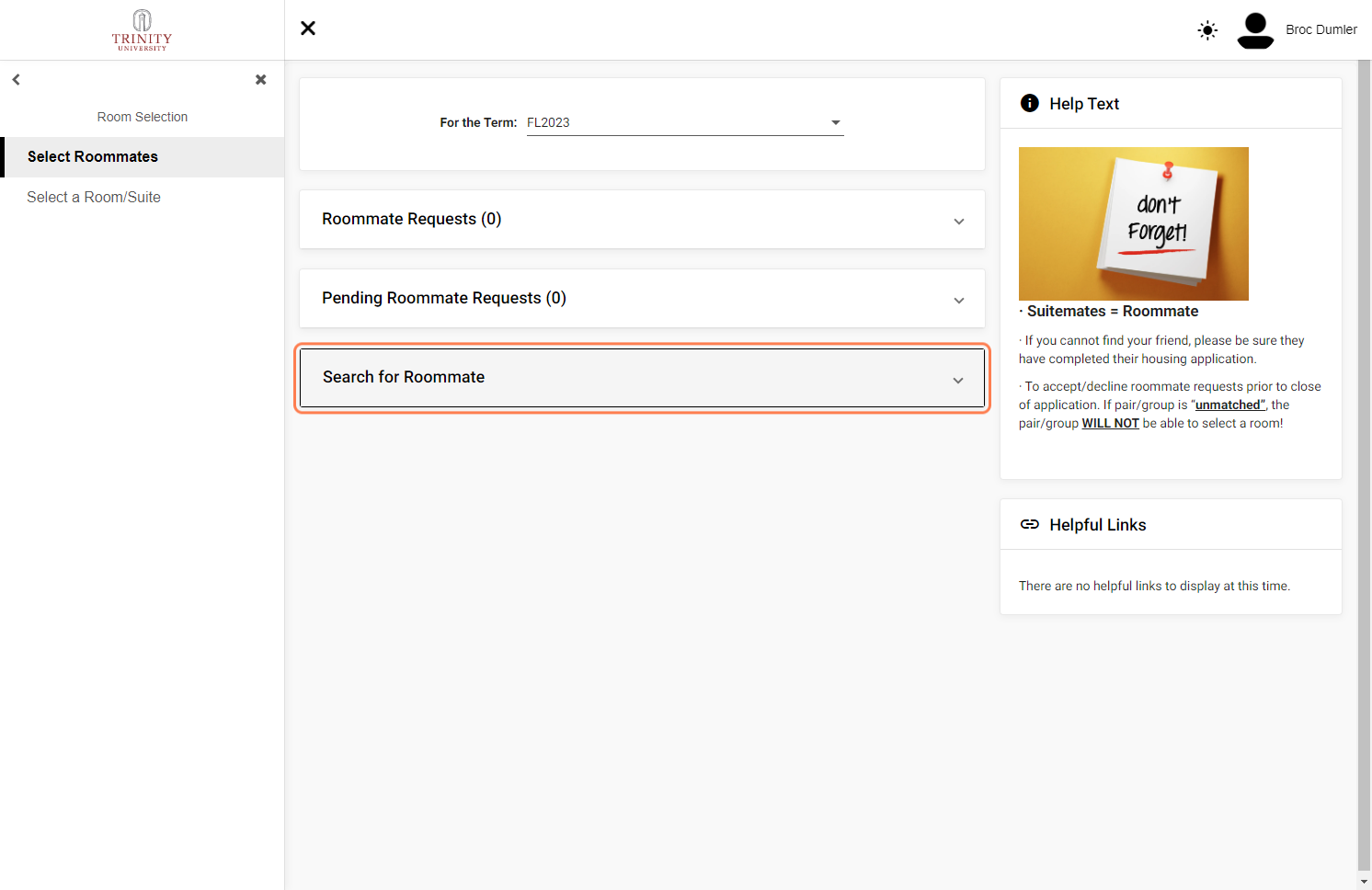This screenshot has height=890, width=1372.
Task: Expand the Search for Roommate section
Action: [642, 378]
